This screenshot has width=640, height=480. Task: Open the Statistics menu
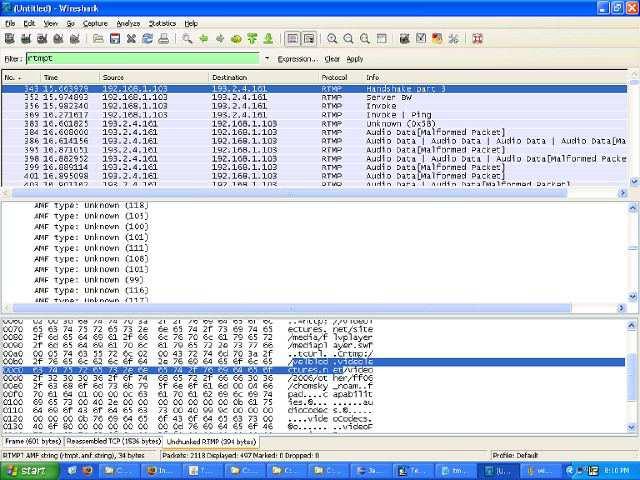click(x=162, y=24)
